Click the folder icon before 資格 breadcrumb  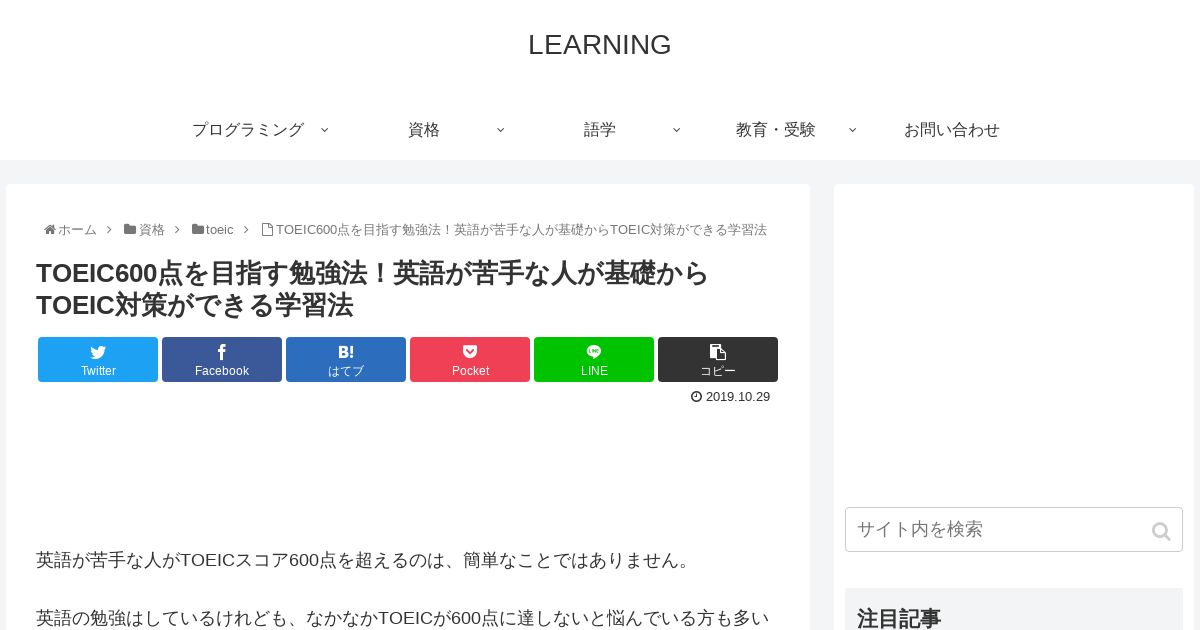[130, 229]
